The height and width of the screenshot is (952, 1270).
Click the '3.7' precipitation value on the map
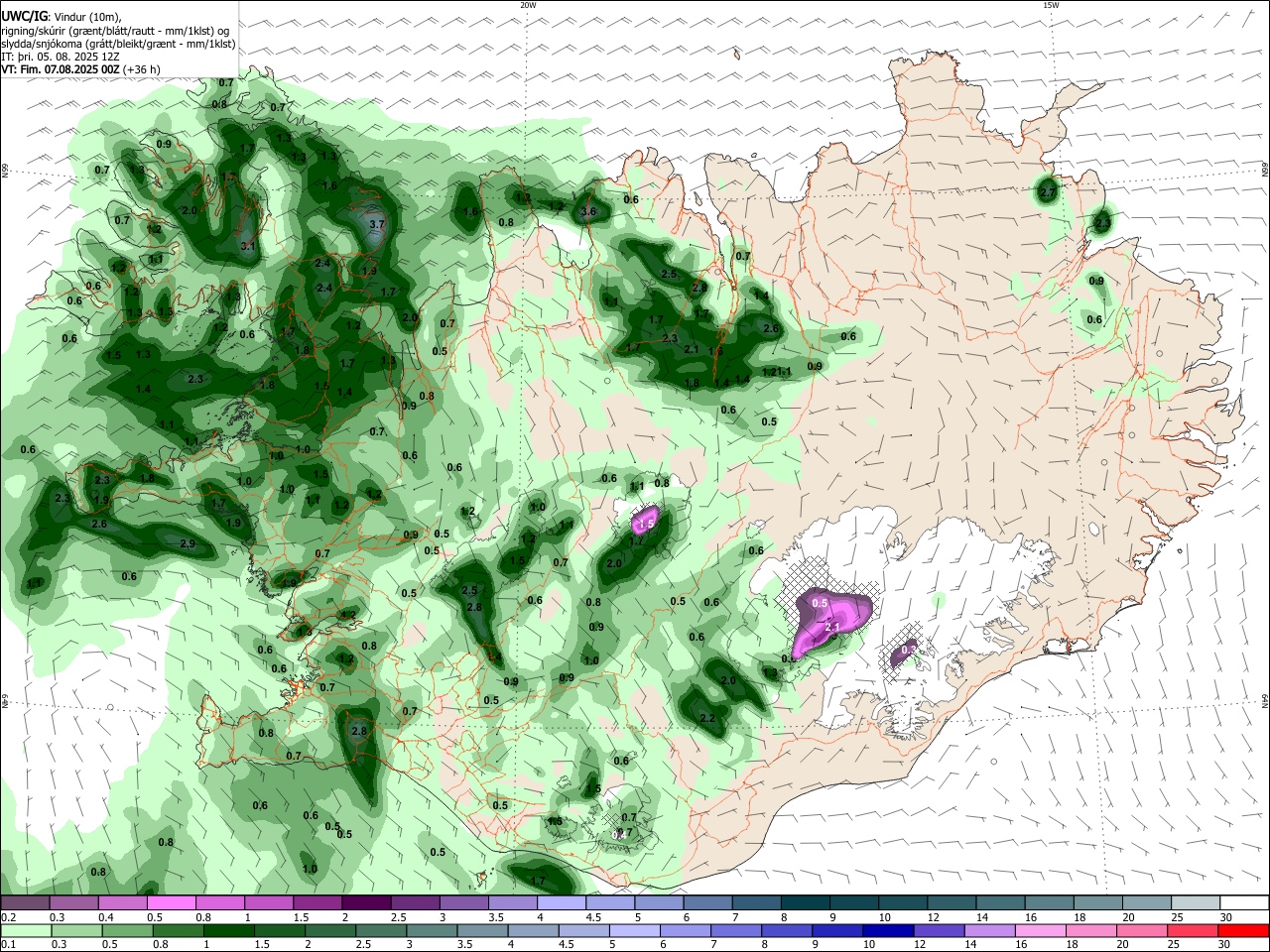click(376, 225)
